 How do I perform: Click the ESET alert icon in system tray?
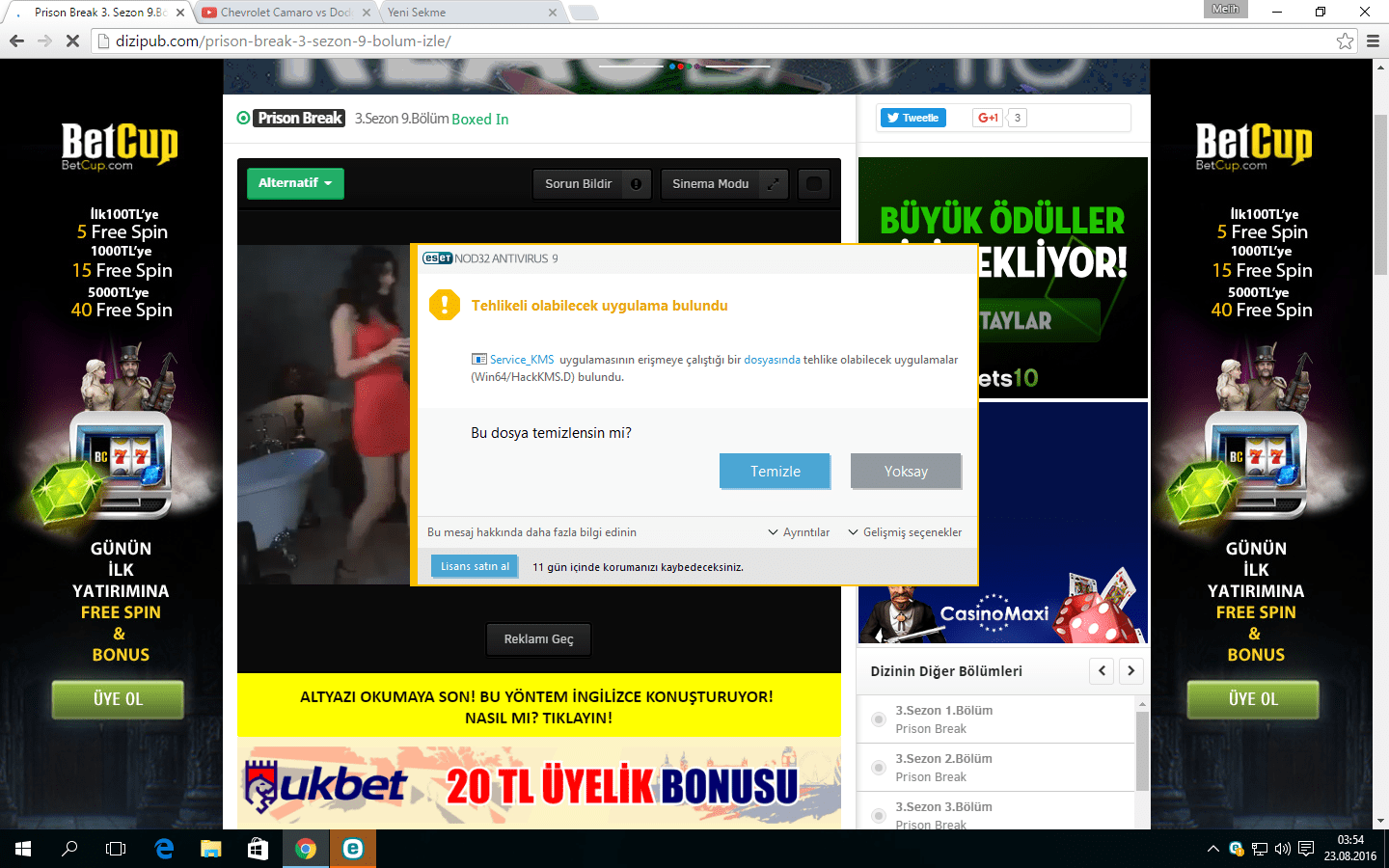[1236, 849]
